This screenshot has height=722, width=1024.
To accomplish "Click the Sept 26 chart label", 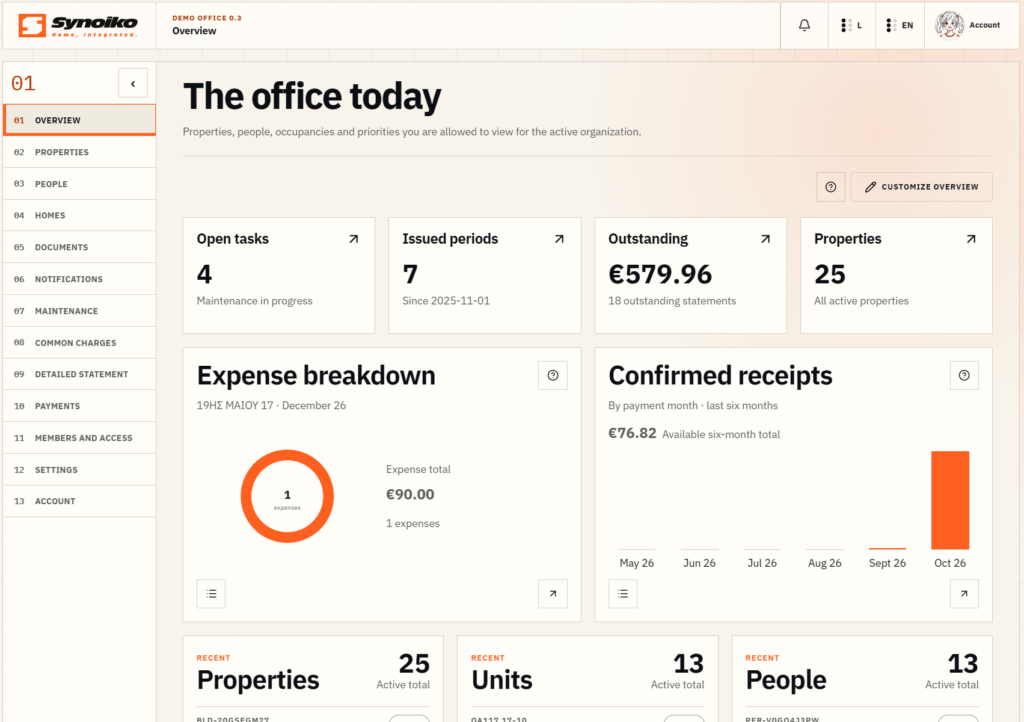I will (x=887, y=563).
